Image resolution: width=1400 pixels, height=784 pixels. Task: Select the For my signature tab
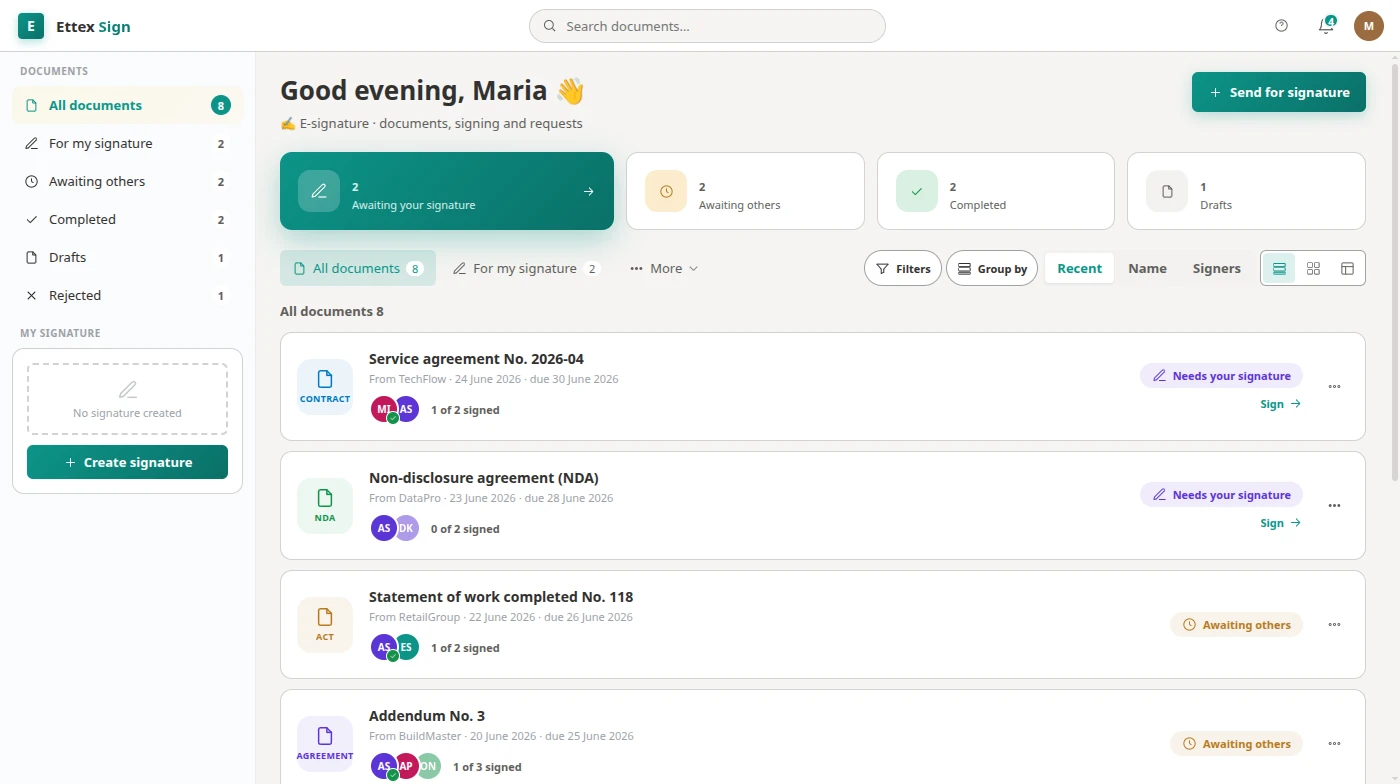[526, 268]
